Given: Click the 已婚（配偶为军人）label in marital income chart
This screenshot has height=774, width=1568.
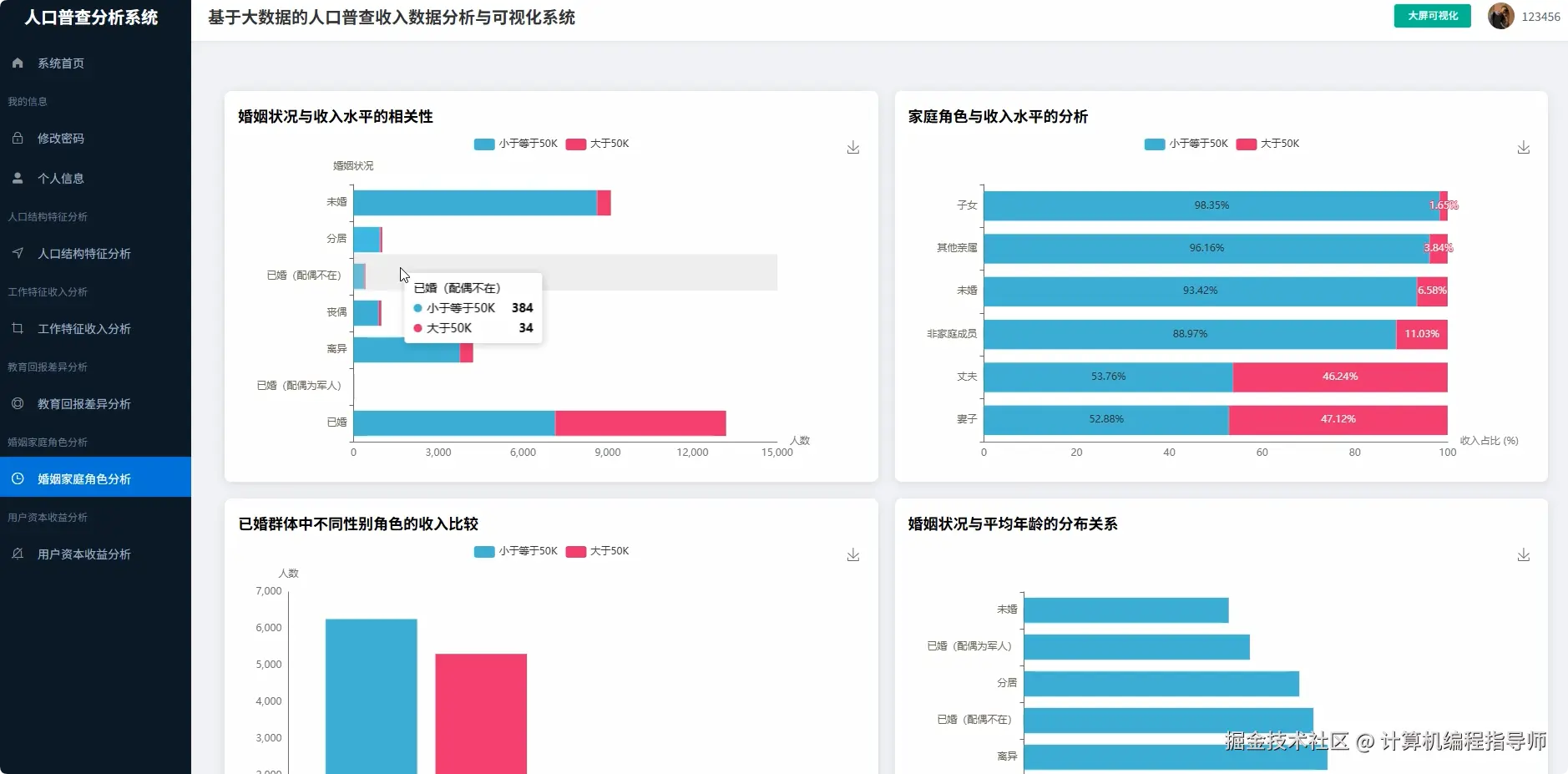Looking at the screenshot, I should pos(299,386).
